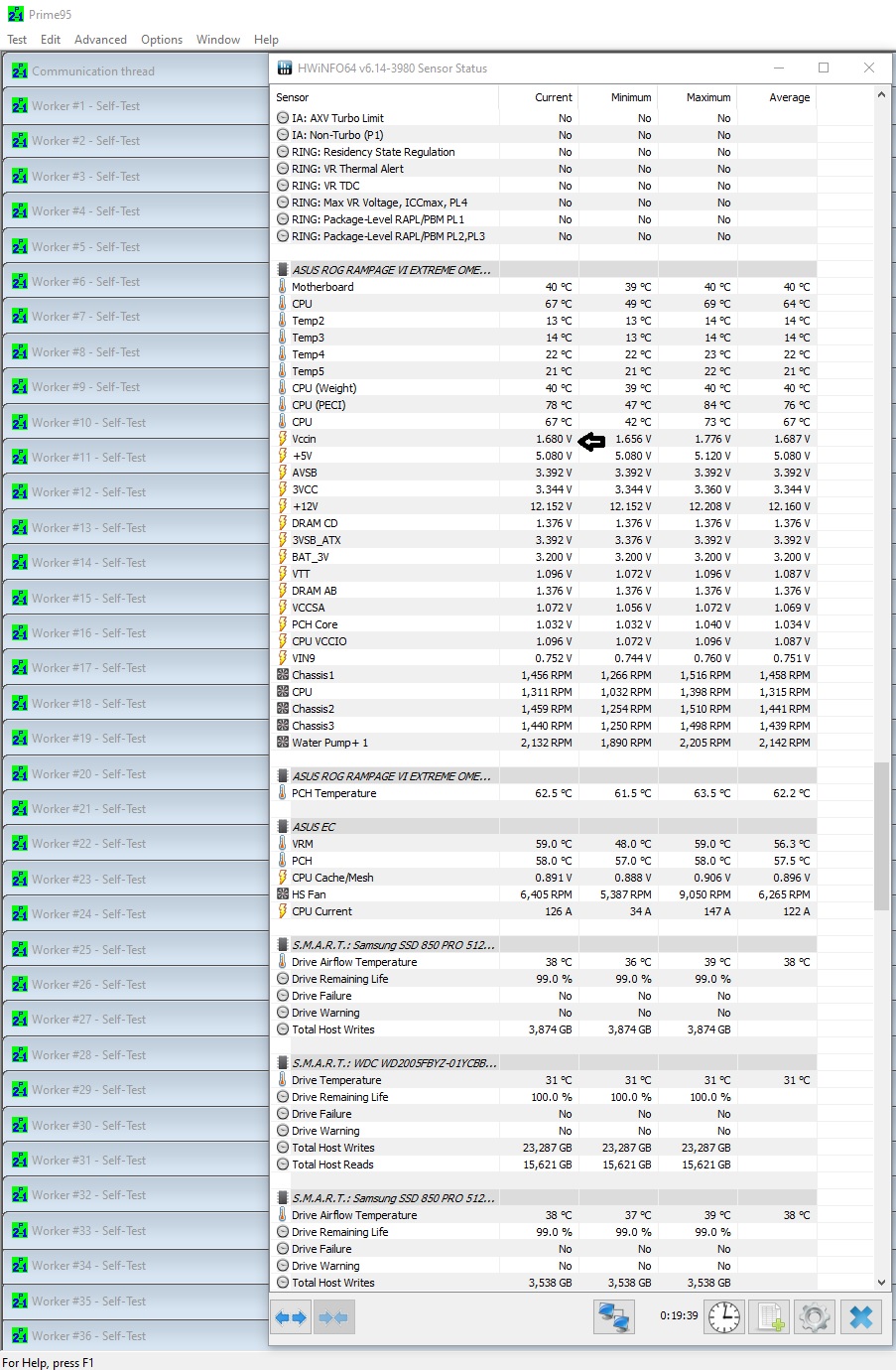Select the 3VSB_ATX sensor row
Screen dimensions: 896x1370
[x=544, y=540]
